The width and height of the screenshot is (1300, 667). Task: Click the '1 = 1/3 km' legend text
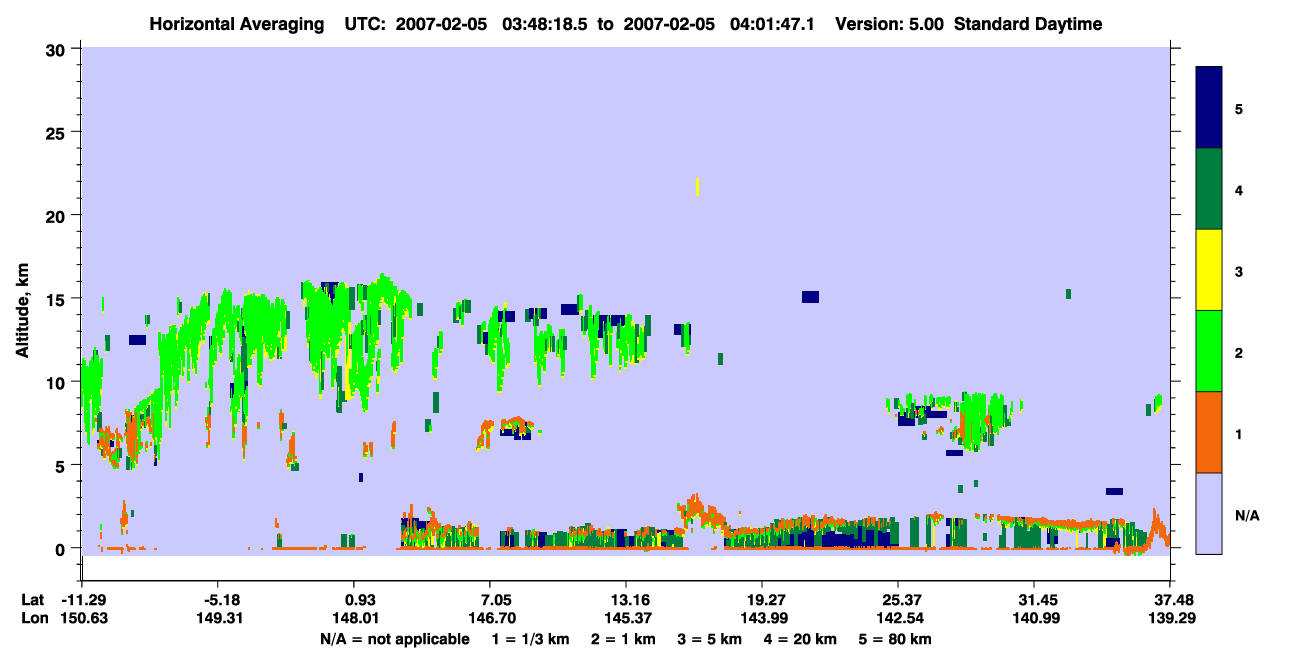point(531,639)
